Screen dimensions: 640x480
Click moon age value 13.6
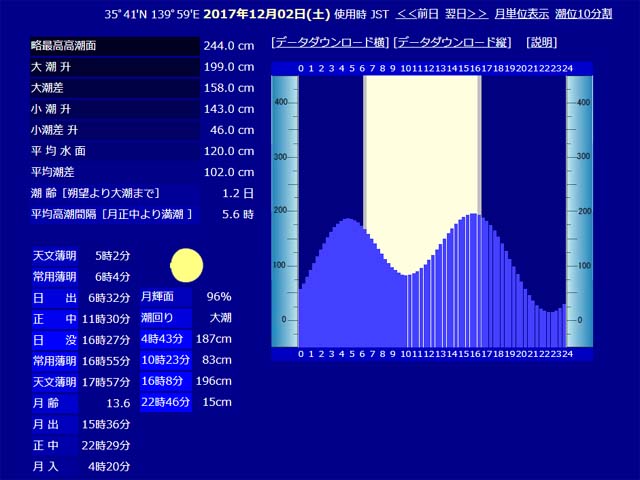point(118,404)
